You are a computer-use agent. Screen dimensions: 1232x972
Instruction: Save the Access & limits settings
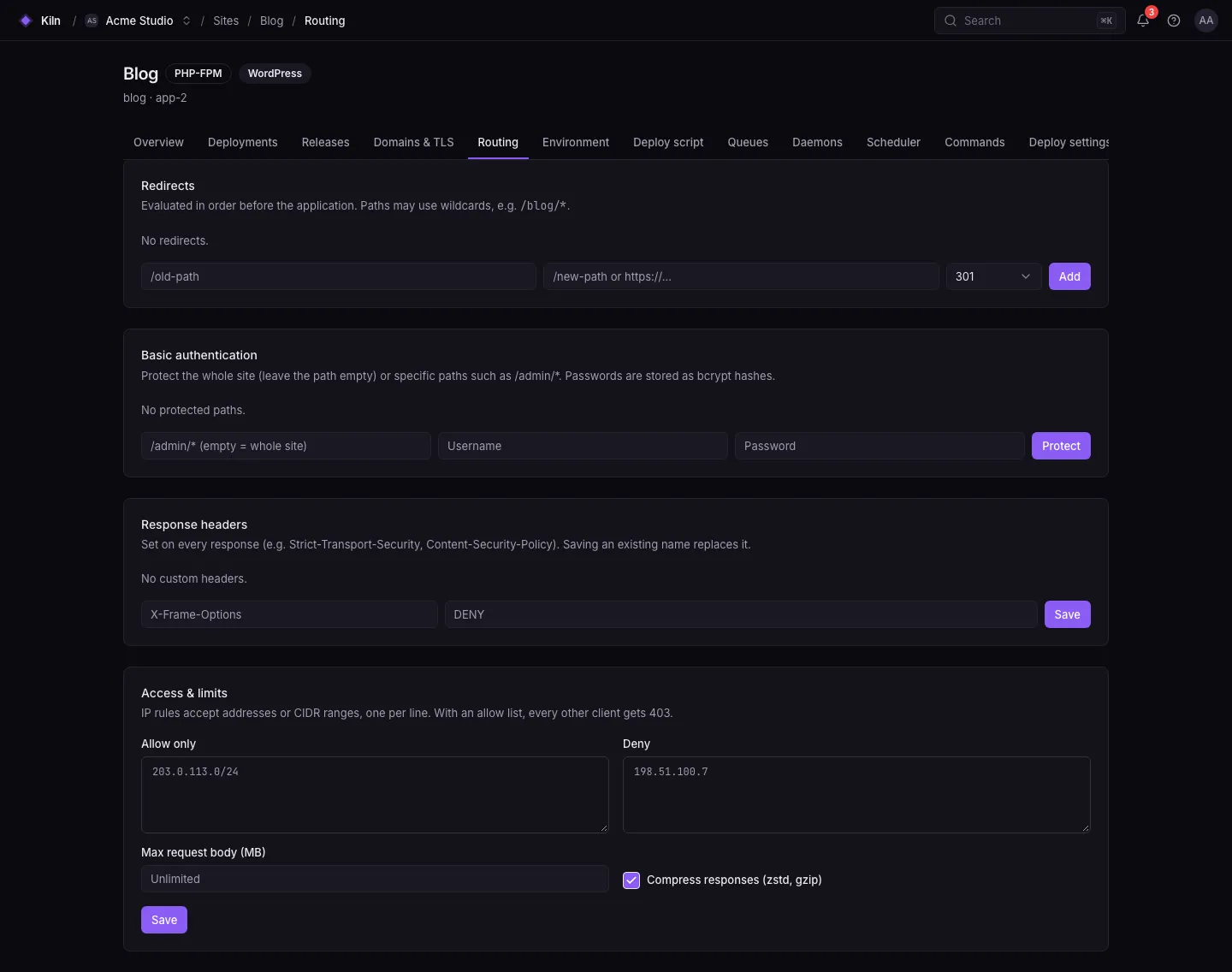pyautogui.click(x=164, y=920)
